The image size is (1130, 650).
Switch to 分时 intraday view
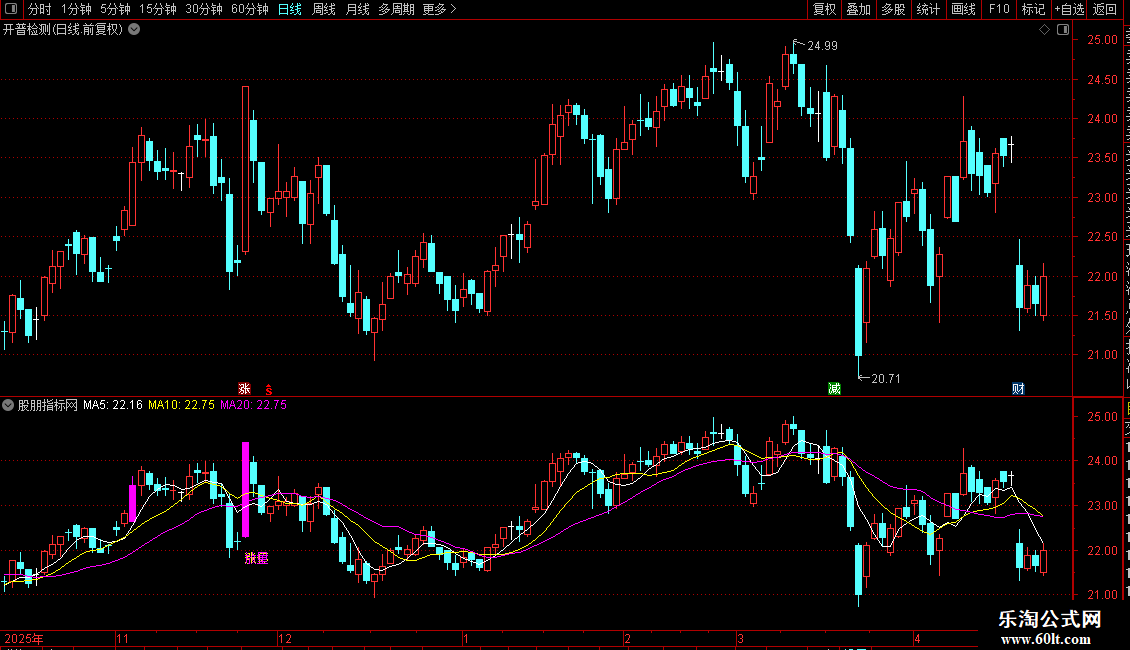point(40,9)
